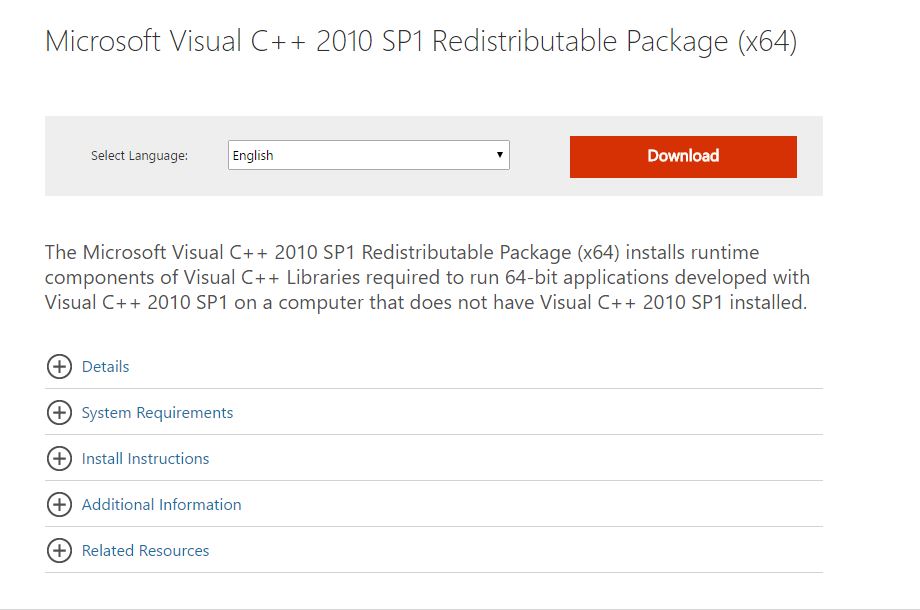Expand the Install Instructions plus icon
This screenshot has height=610, width=920.
tap(59, 458)
